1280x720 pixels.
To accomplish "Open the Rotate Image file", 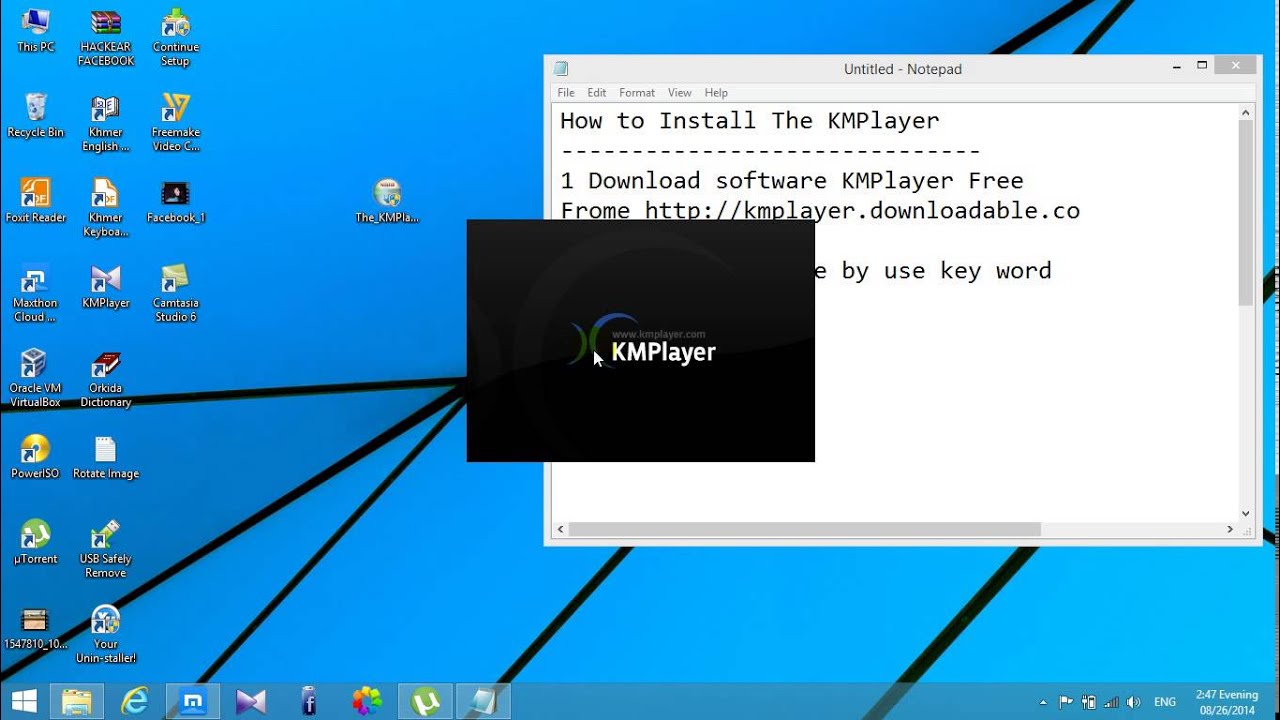I will click(106, 456).
